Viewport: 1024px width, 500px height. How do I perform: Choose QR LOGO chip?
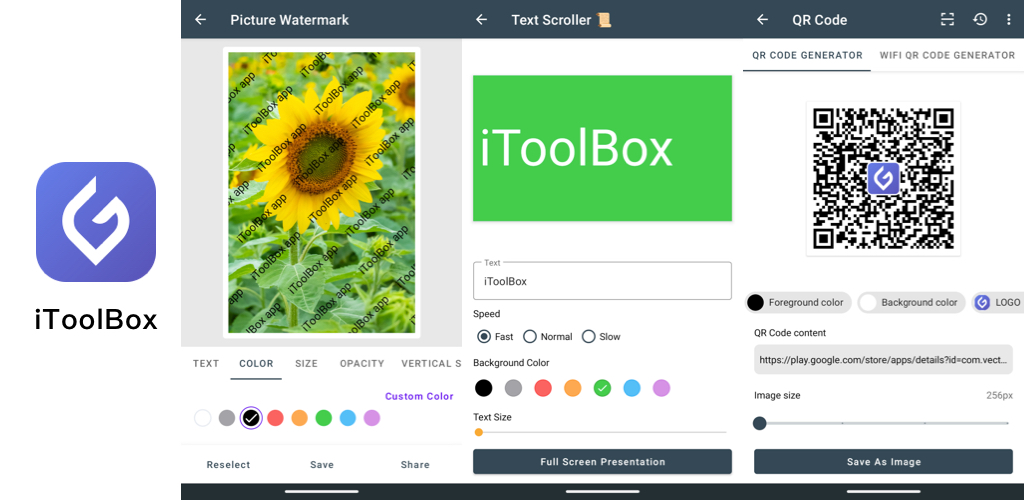(x=998, y=302)
